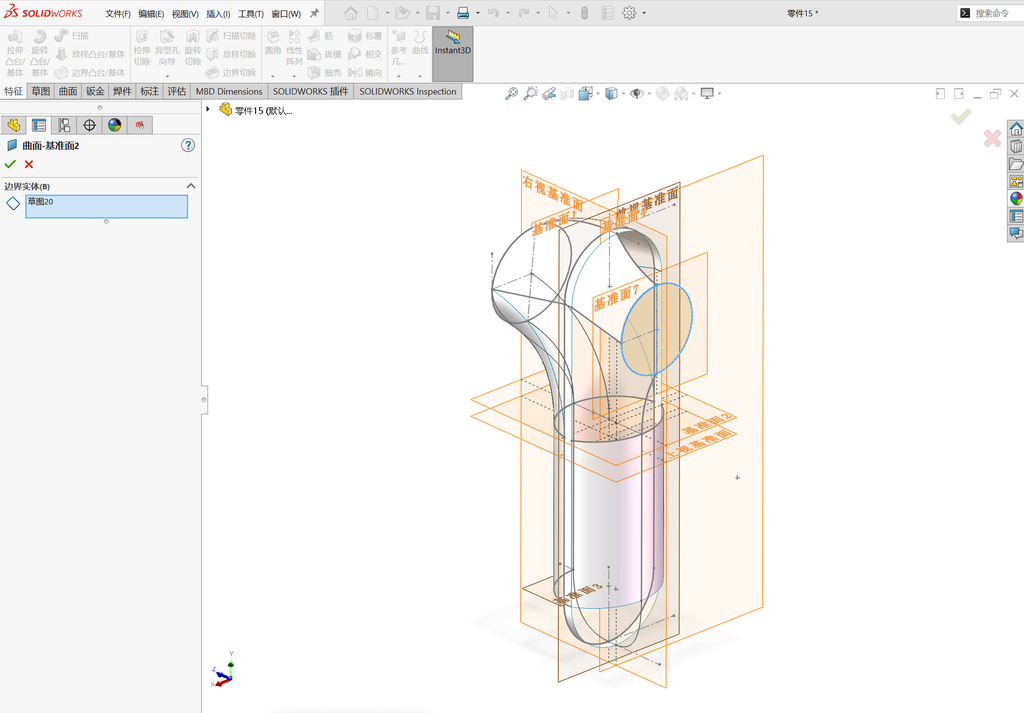Open the Options gear icon
Screen dimensions: 1024x713
click(629, 13)
